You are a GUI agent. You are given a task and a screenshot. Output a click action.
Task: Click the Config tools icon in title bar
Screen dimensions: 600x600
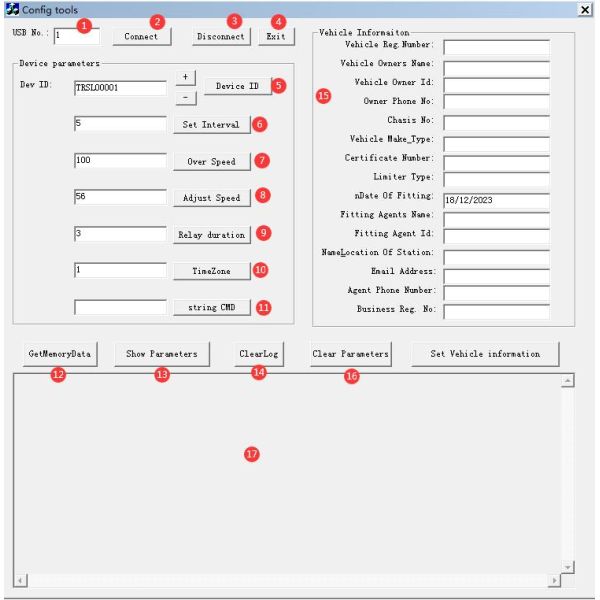(11, 8)
